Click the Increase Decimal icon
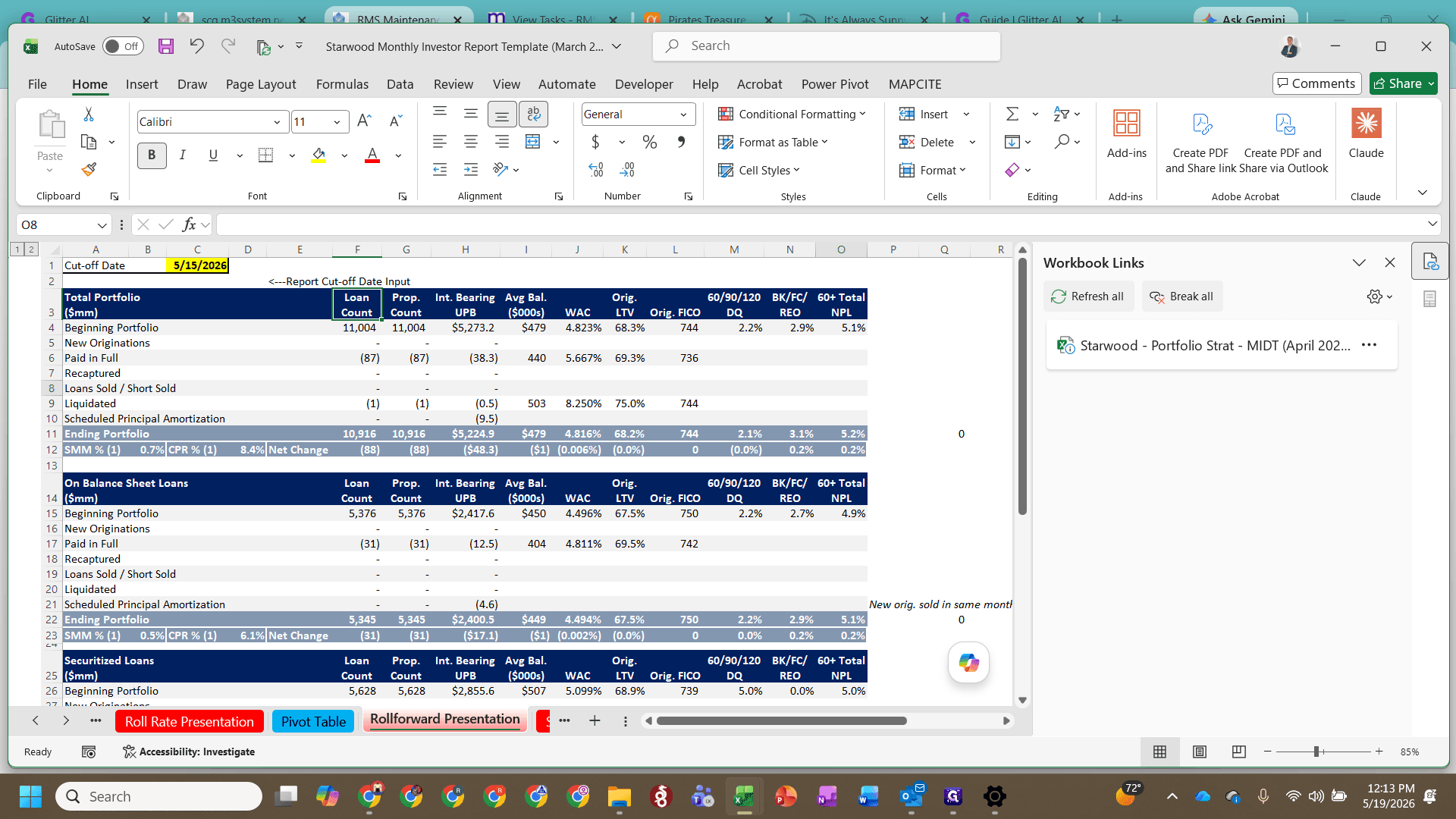 coord(596,170)
